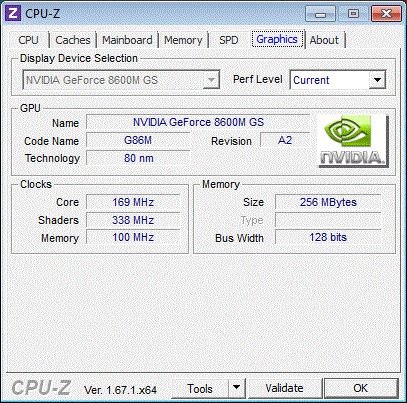Click the version text Ver. 1.67.1.x64
Screen dimensions: 407x403
point(120,390)
